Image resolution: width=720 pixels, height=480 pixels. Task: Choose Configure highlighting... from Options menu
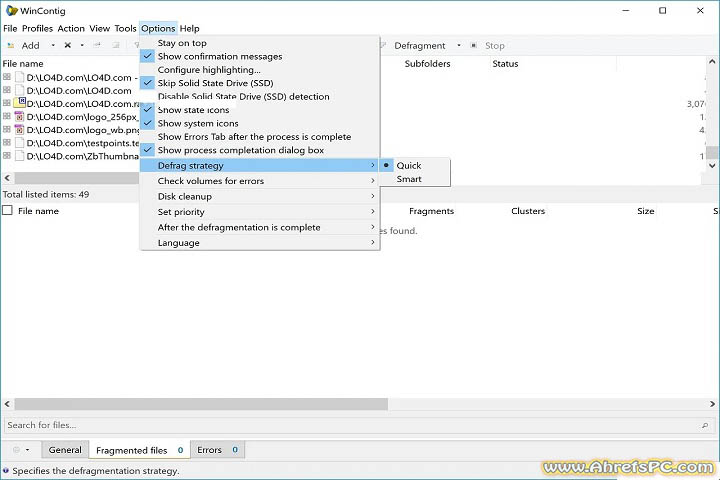coord(259,69)
